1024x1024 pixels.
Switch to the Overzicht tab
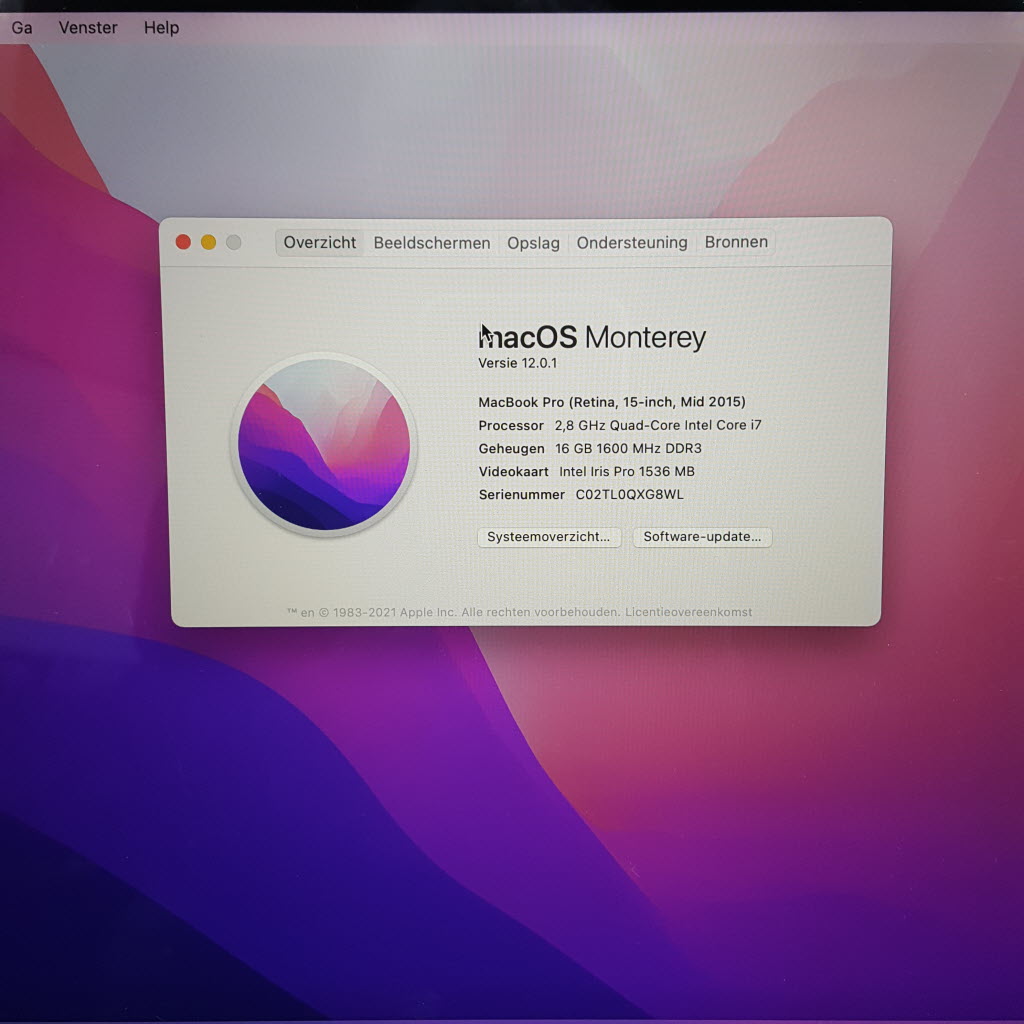point(319,243)
